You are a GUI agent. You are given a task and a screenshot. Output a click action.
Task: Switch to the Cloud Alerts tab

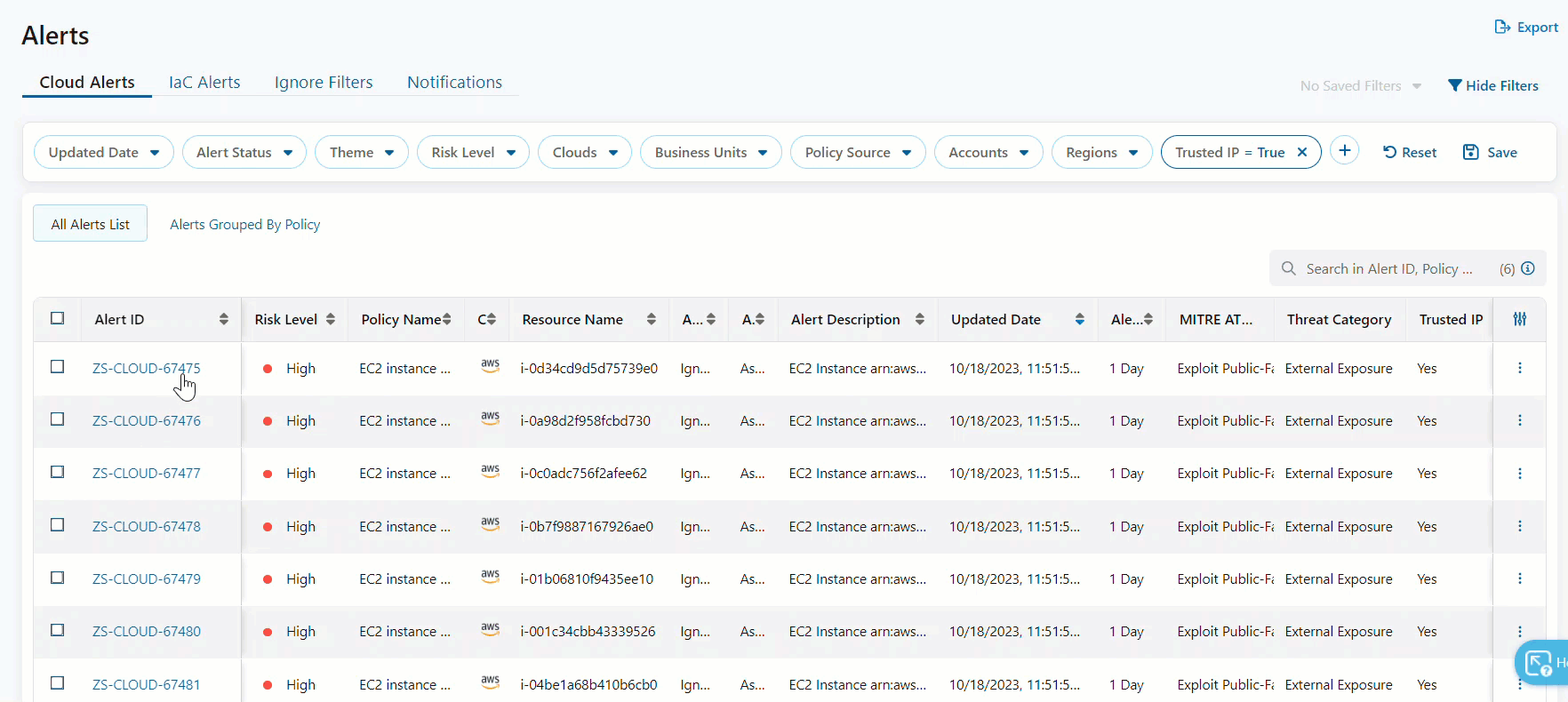[x=87, y=82]
